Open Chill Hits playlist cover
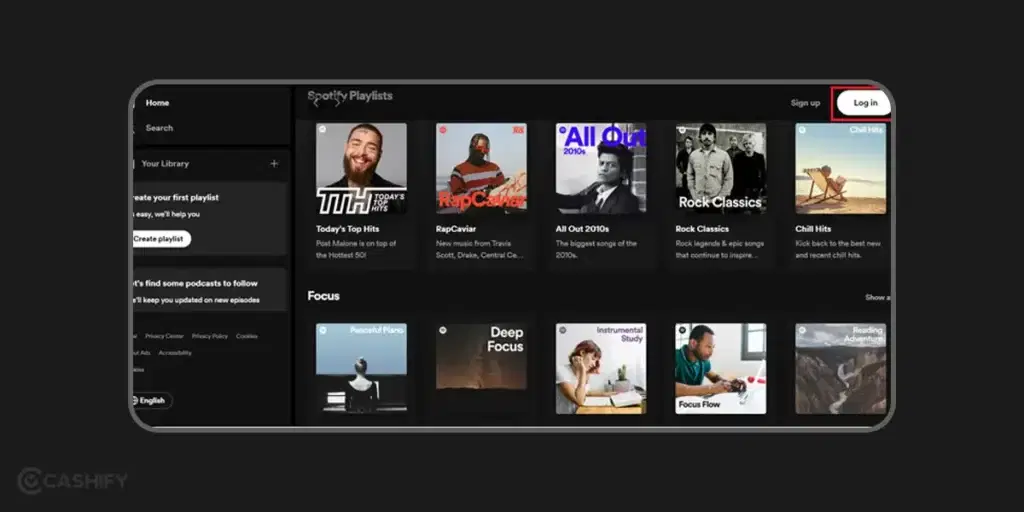Screen dimensions: 1024x512 pyautogui.click(x=840, y=168)
